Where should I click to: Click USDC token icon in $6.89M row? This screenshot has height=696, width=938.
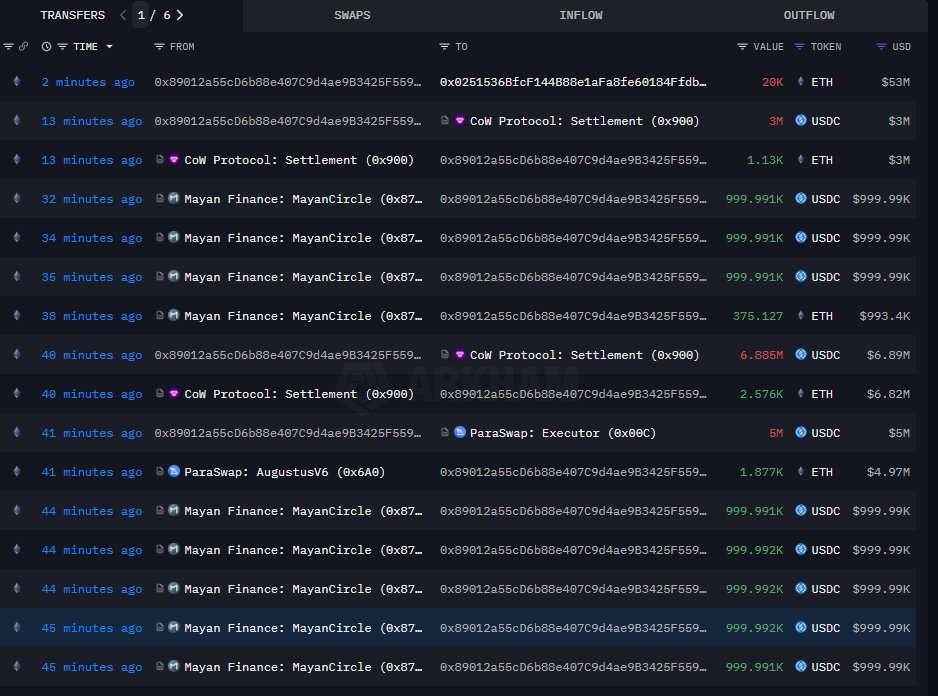pyautogui.click(x=800, y=354)
